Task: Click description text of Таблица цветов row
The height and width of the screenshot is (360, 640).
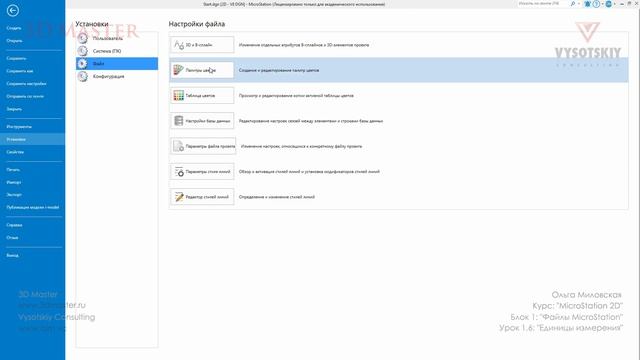Action: click(296, 96)
